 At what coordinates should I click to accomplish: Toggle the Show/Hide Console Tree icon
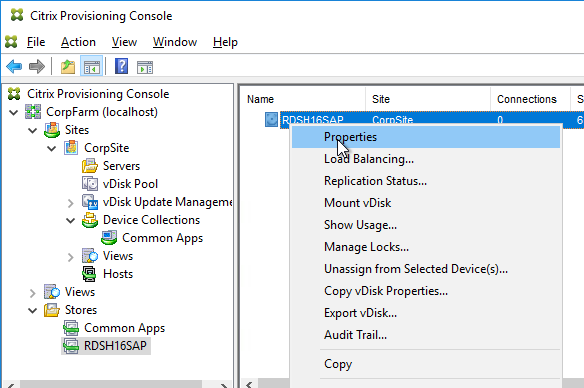(x=92, y=67)
